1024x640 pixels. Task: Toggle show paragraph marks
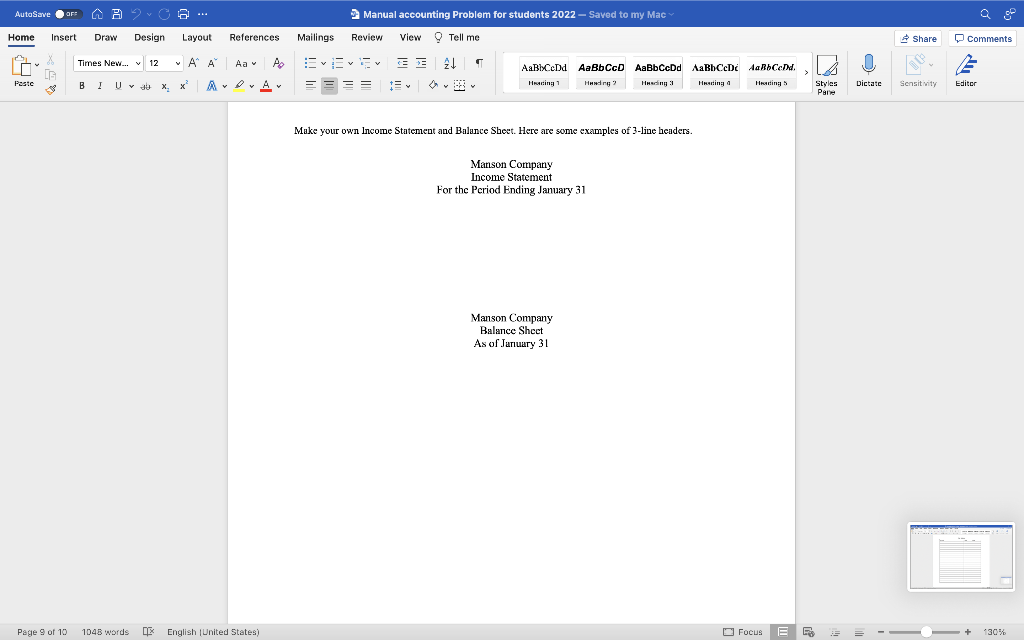(x=479, y=63)
